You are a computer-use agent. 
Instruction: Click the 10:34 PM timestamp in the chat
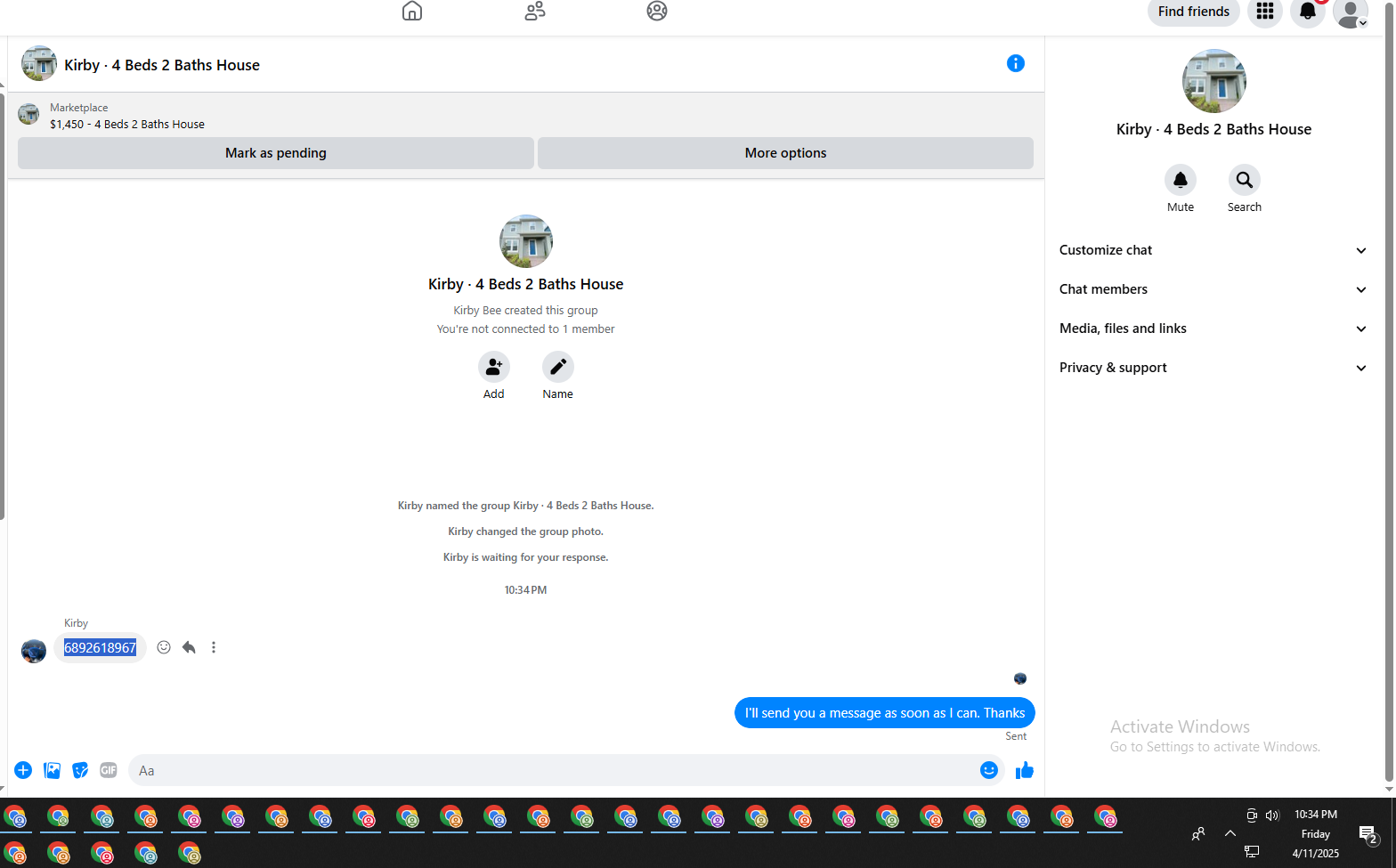[526, 590]
